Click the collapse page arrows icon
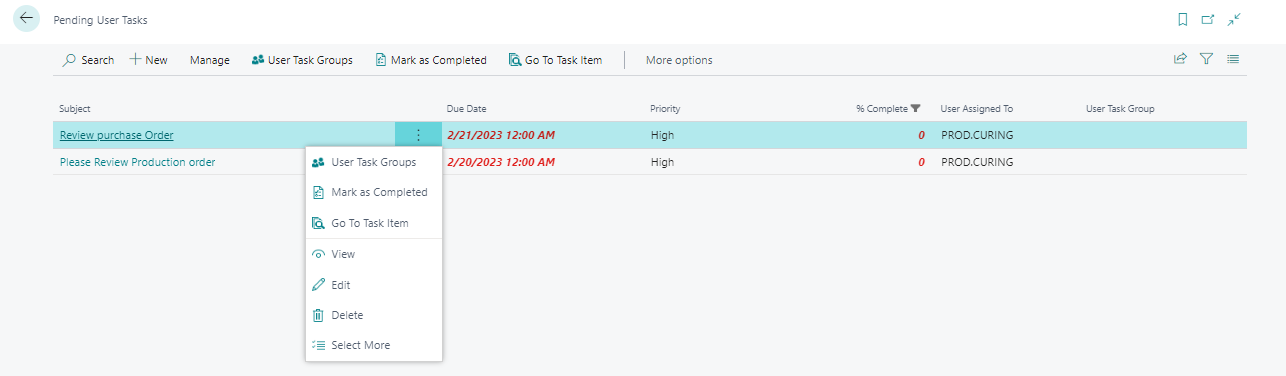 pos(1234,19)
